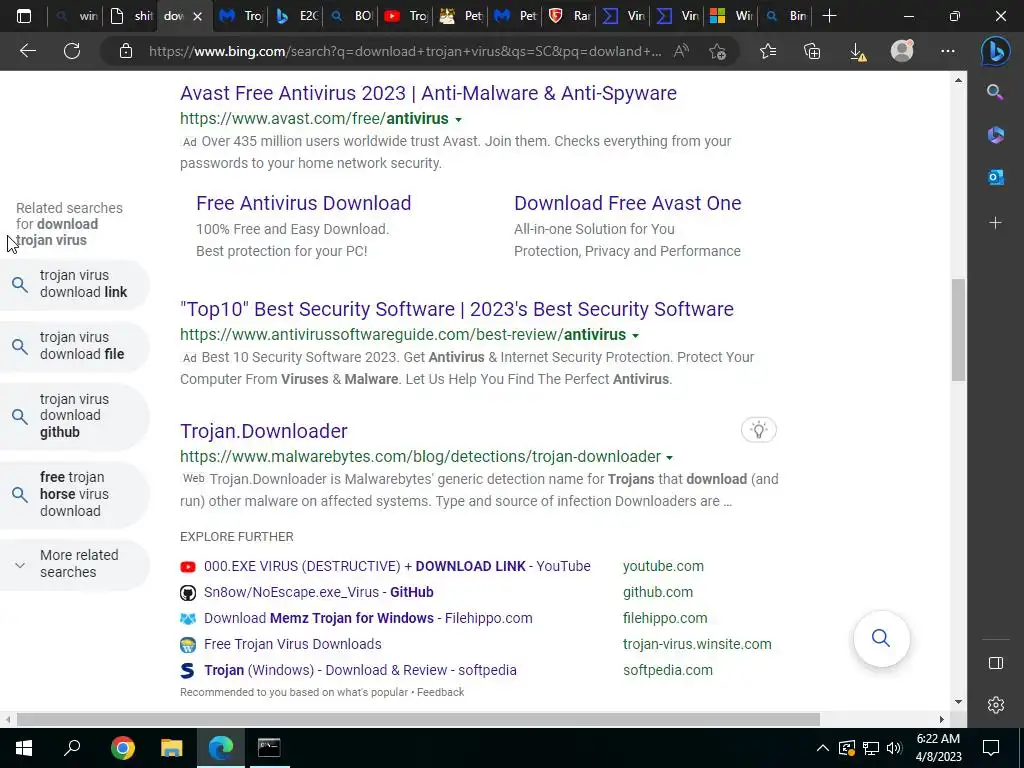Open notification center

(x=990, y=747)
